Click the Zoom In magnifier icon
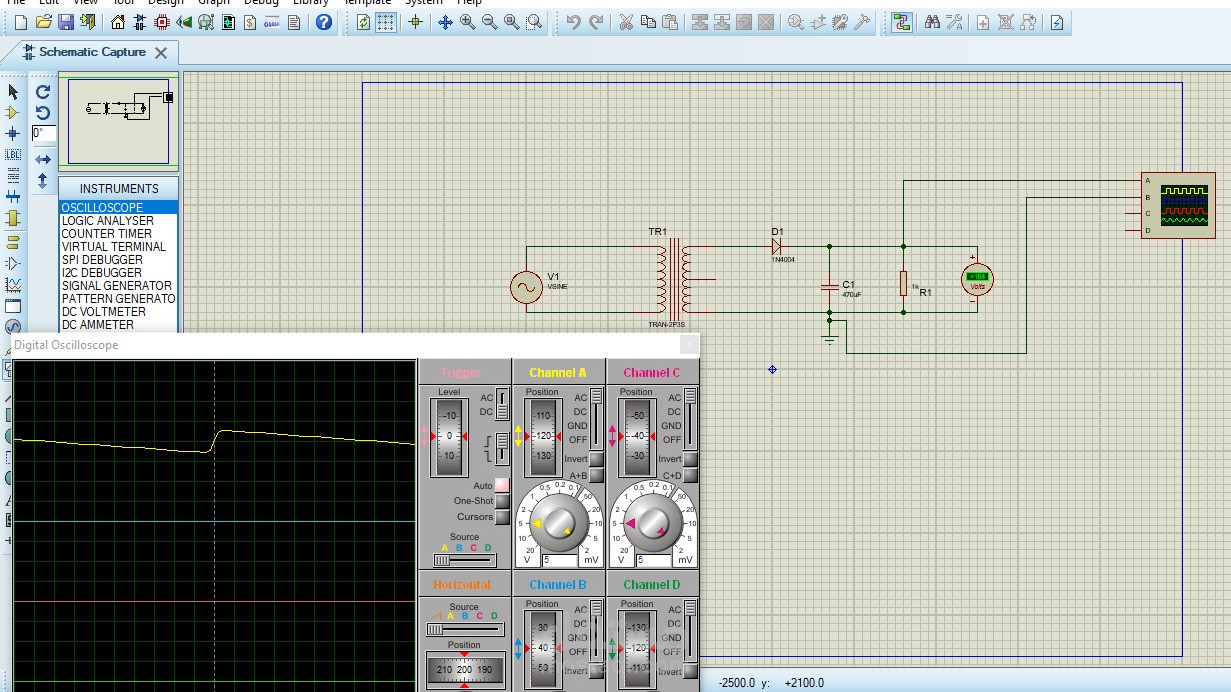This screenshot has height=692, width=1231. click(x=468, y=22)
